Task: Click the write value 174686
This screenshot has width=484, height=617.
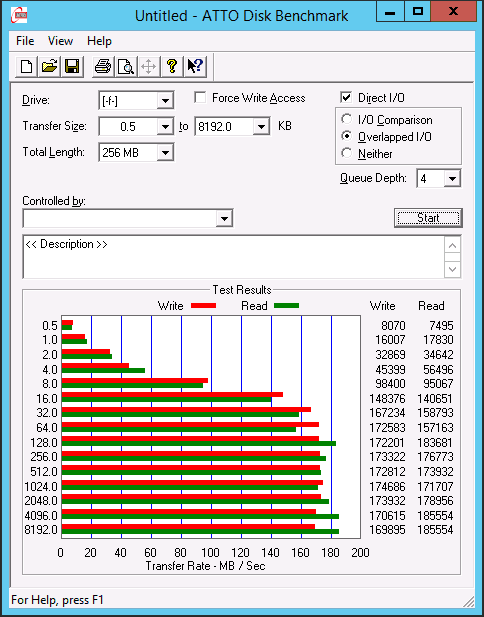Action: (387, 487)
